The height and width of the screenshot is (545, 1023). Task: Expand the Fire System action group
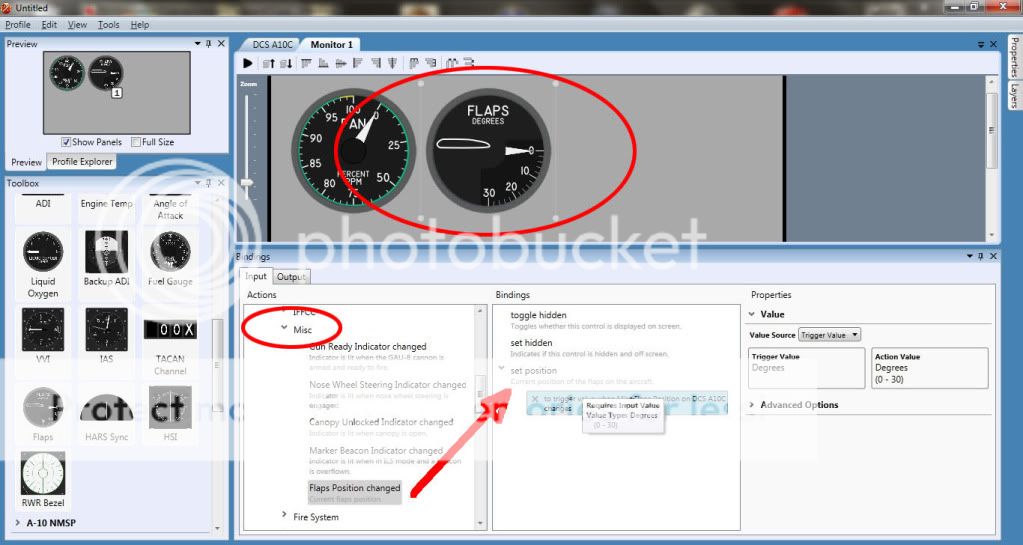pyautogui.click(x=284, y=515)
